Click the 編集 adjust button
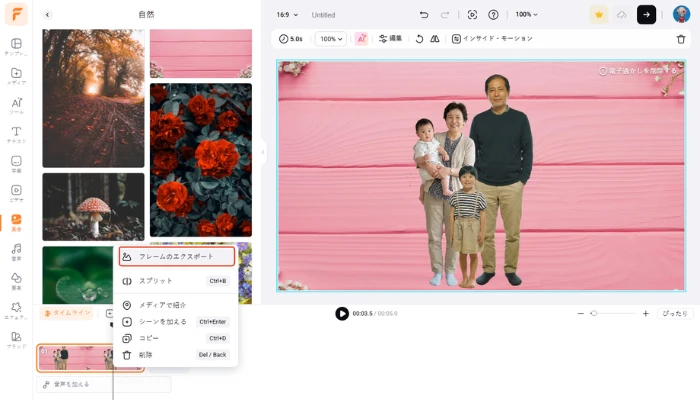The image size is (700, 400). [x=390, y=39]
